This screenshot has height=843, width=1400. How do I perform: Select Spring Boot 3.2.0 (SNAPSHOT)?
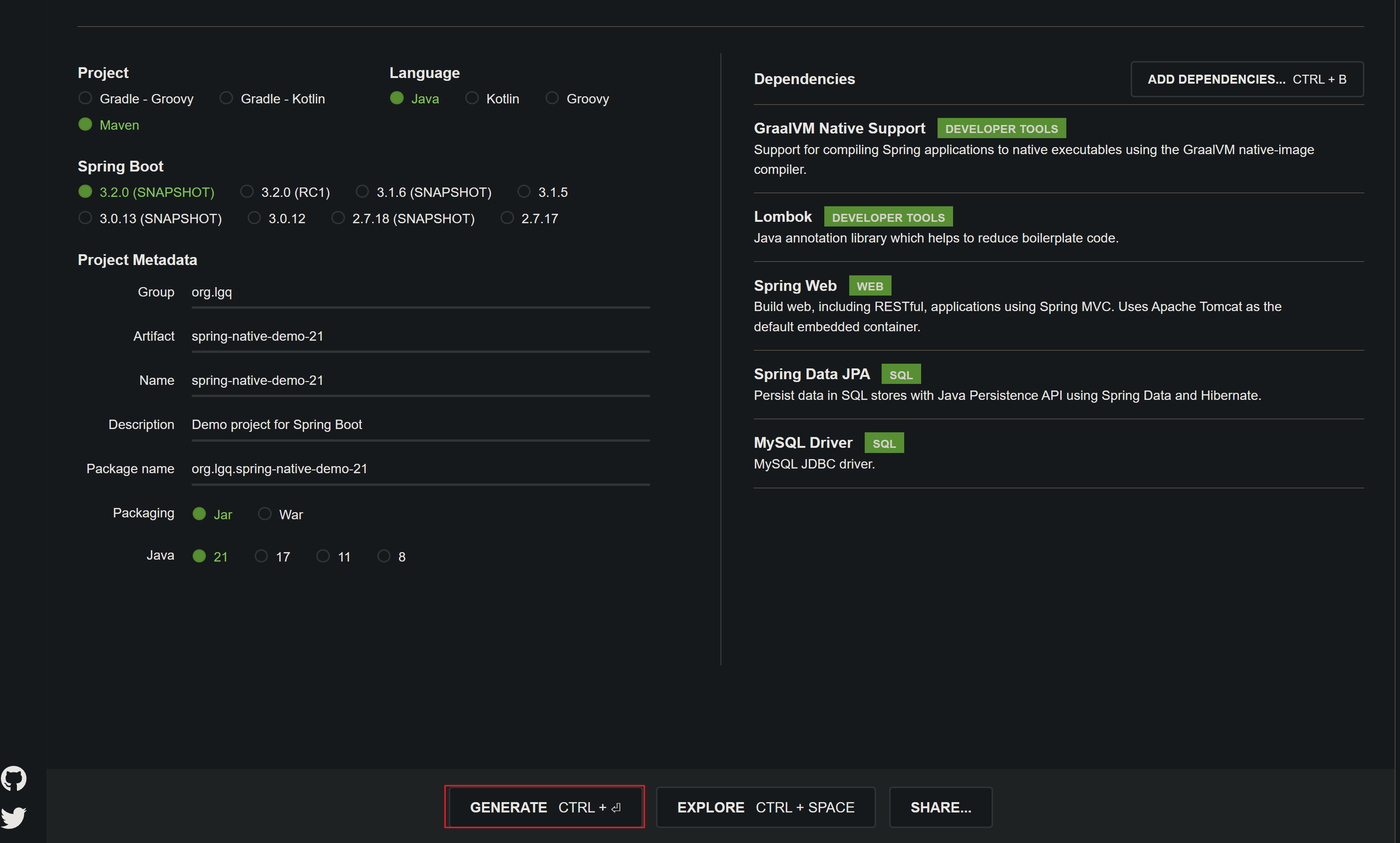pyautogui.click(x=147, y=192)
